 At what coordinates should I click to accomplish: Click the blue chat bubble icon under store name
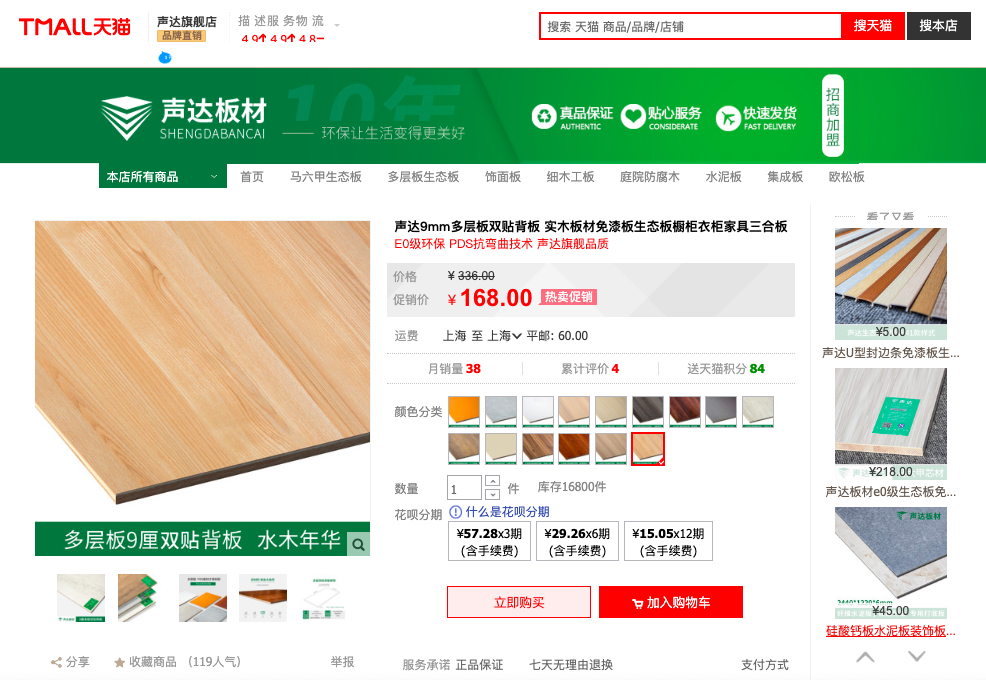click(x=165, y=58)
